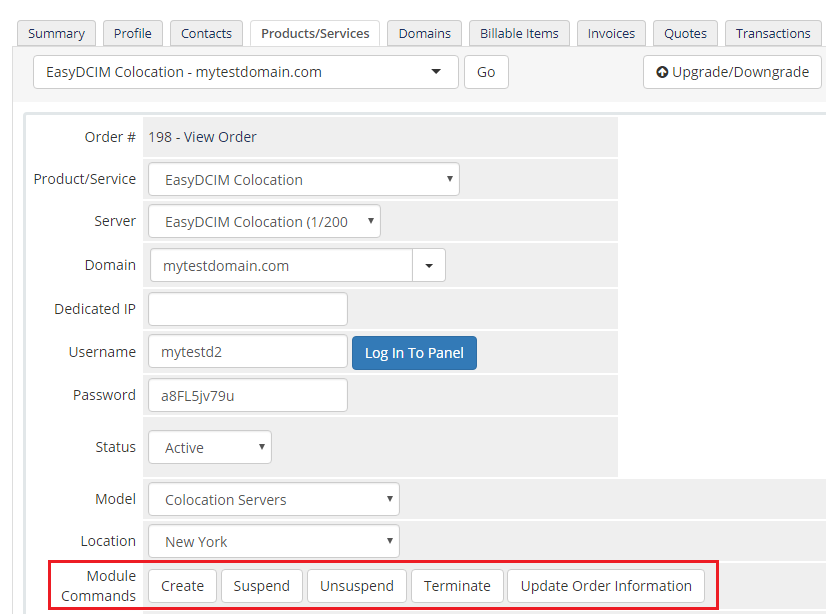Click the Domain text field
Image resolution: width=826 pixels, height=614 pixels.
(x=281, y=265)
